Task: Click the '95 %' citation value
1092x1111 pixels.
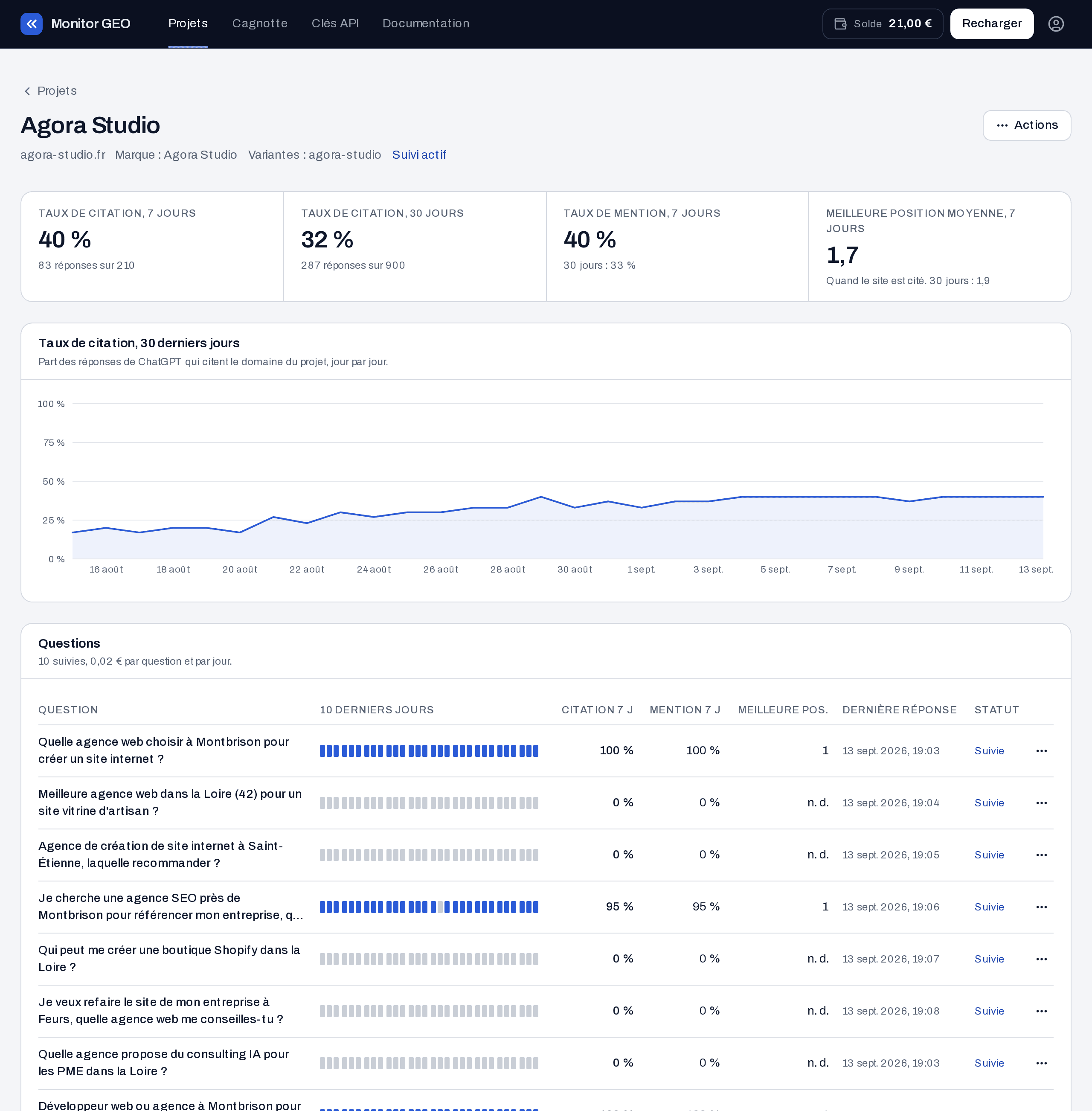Action: click(619, 906)
